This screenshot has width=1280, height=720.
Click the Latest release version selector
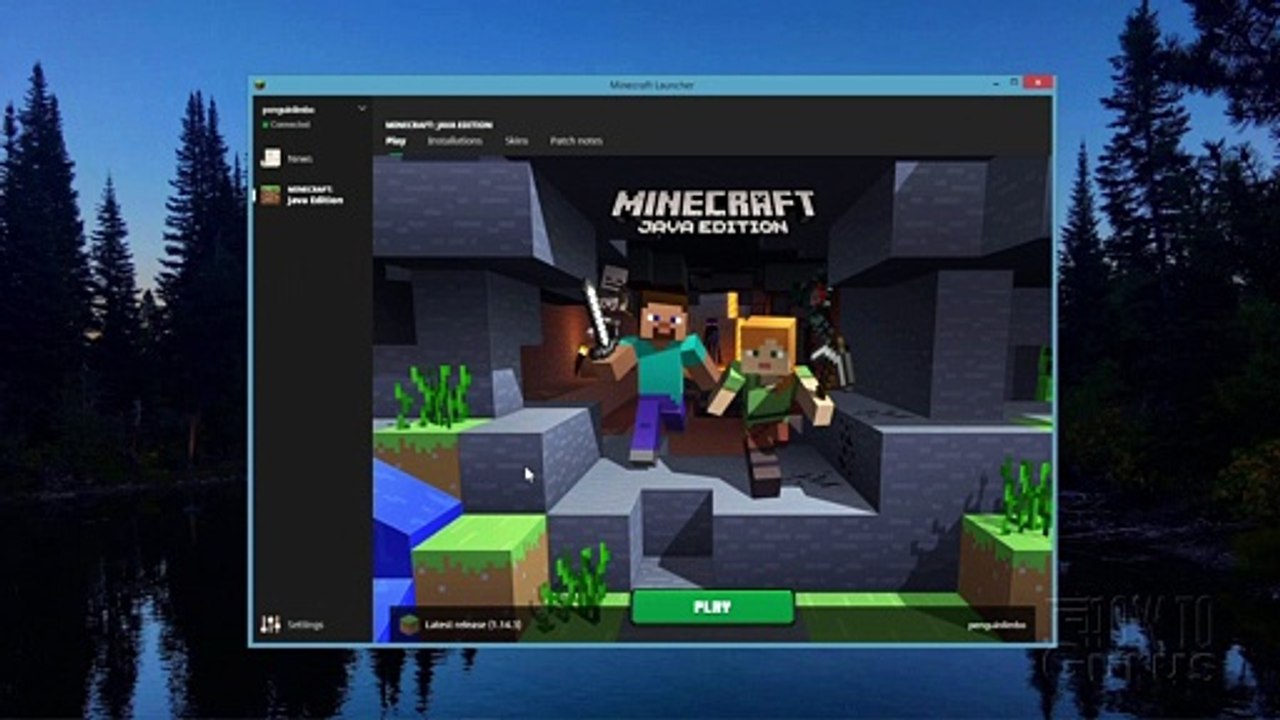tap(461, 624)
